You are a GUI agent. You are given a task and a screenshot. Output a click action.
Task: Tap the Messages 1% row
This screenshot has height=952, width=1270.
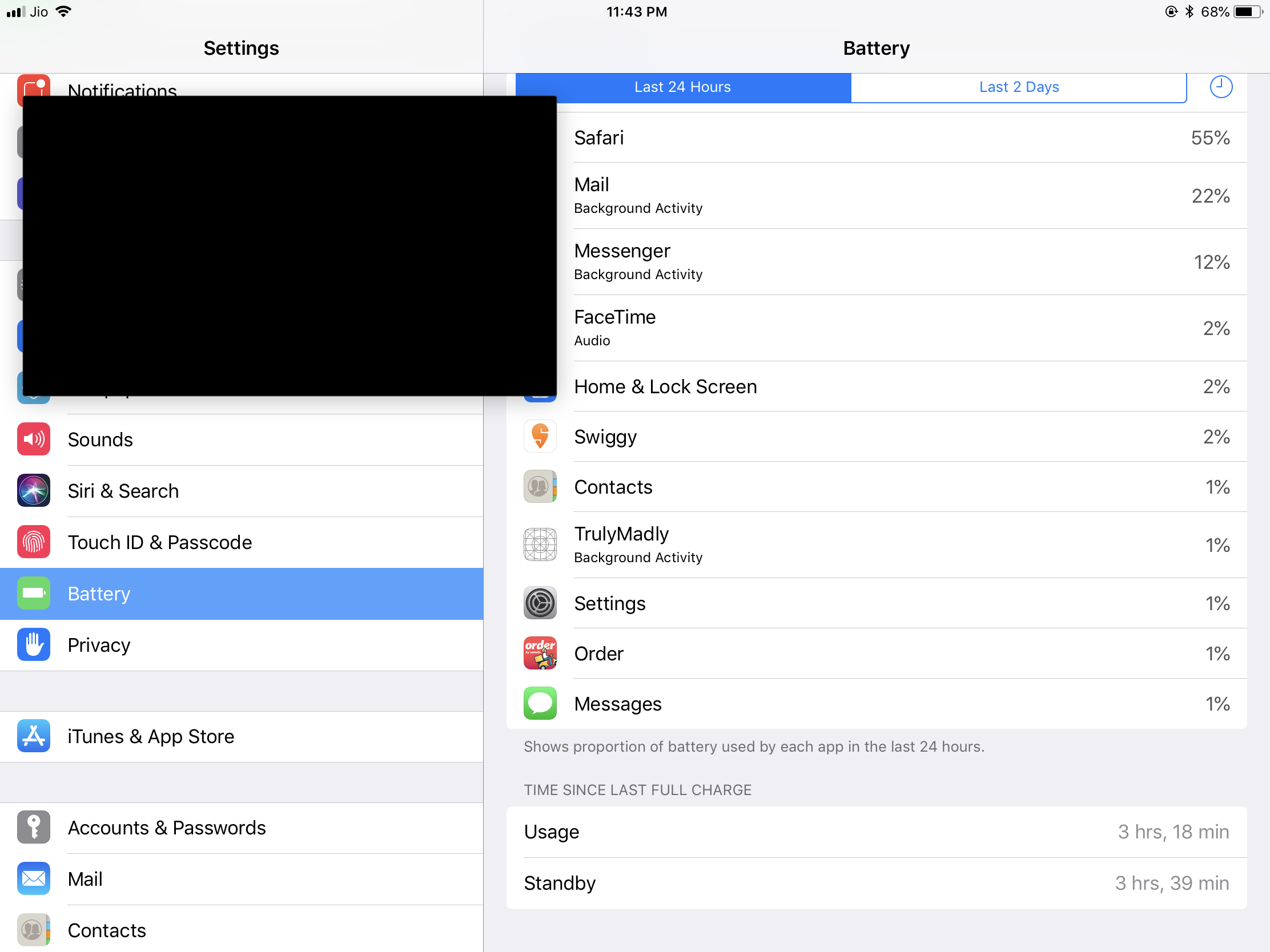(877, 704)
